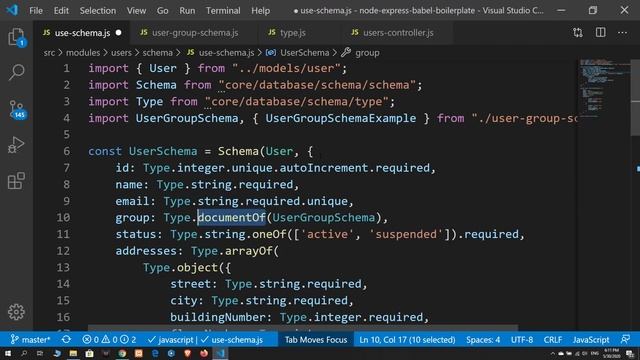Open the Explorer view in activity bar
The image size is (640, 360).
(x=16, y=37)
